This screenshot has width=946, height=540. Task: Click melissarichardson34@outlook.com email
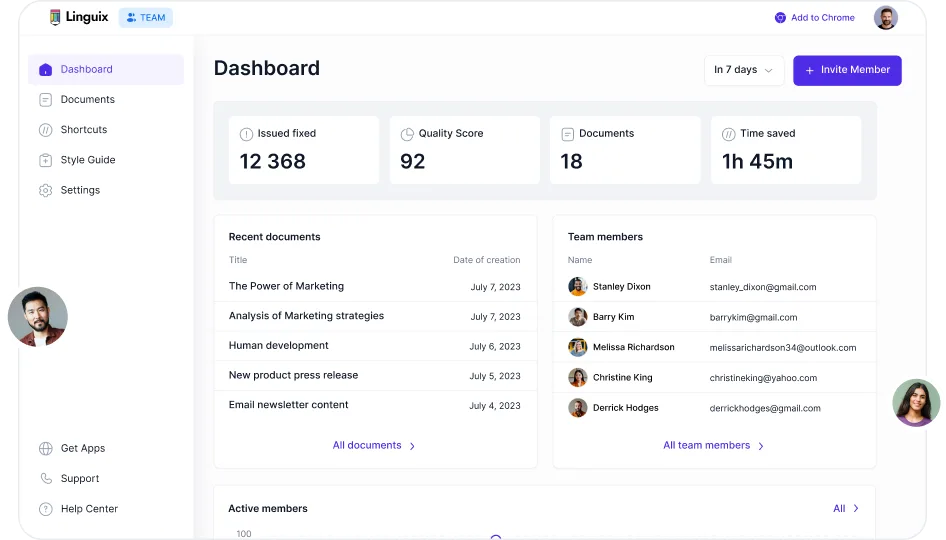(x=783, y=348)
